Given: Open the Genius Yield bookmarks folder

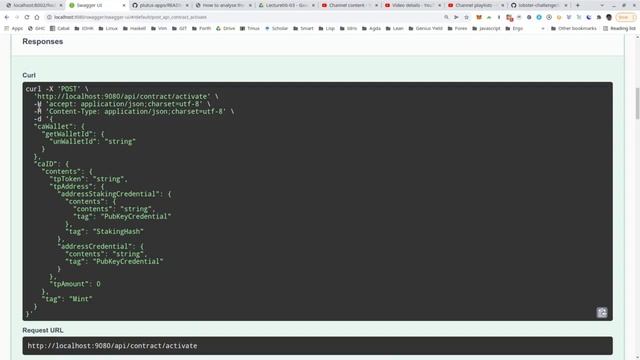Looking at the screenshot, I should [x=425, y=29].
